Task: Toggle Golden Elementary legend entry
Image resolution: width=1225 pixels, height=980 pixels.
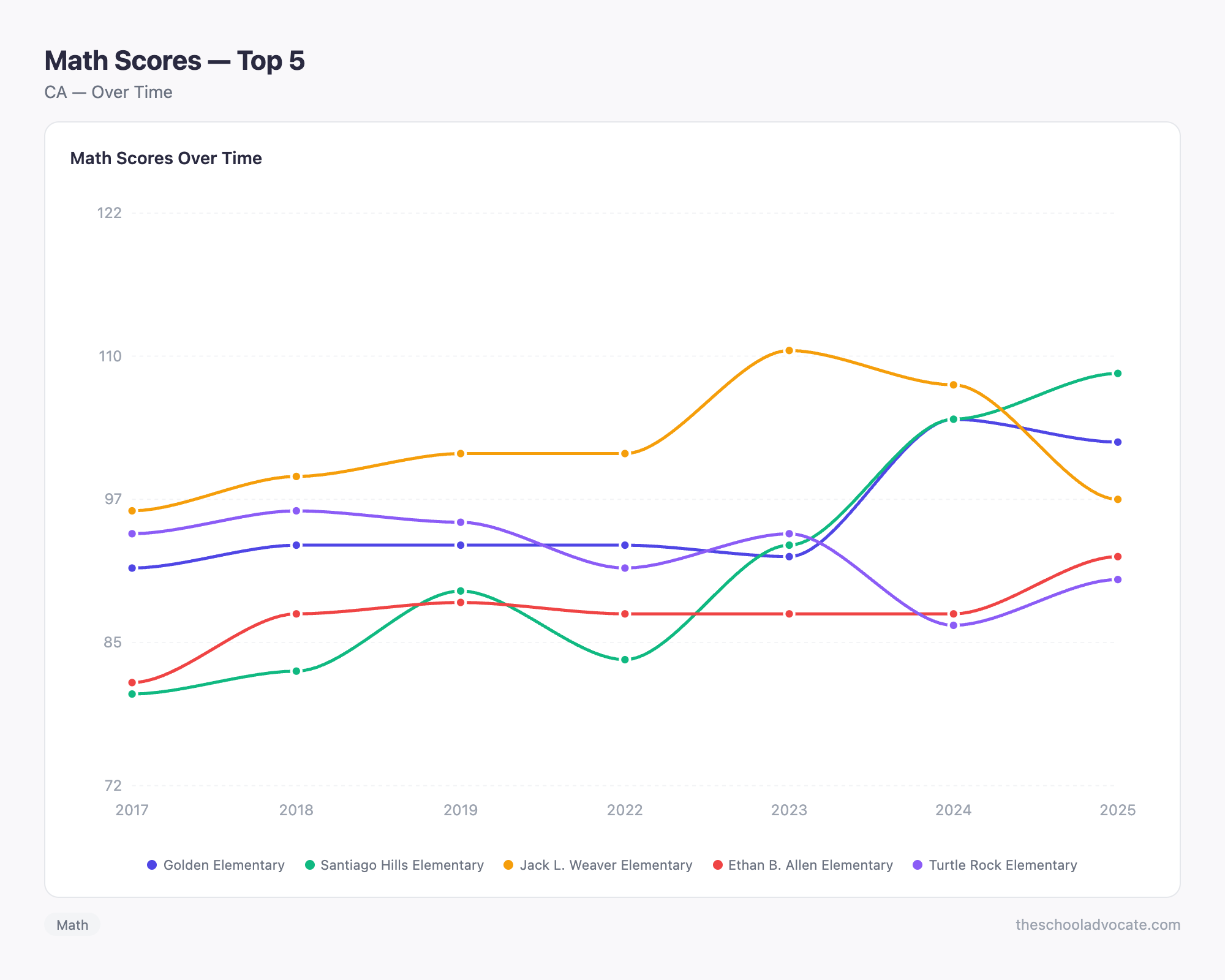Action: (216, 865)
